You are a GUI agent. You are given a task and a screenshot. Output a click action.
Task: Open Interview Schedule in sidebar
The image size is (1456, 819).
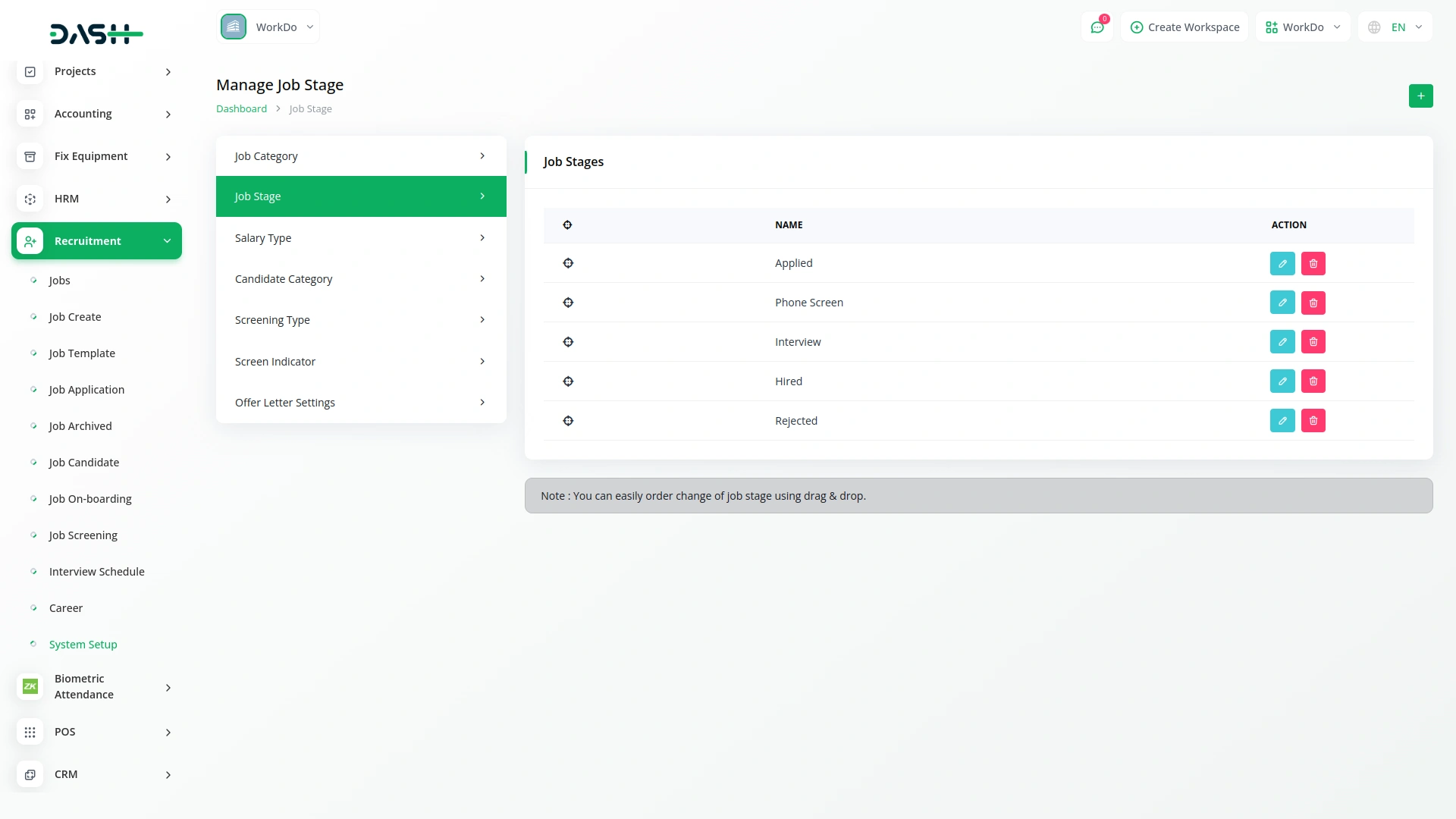97,572
